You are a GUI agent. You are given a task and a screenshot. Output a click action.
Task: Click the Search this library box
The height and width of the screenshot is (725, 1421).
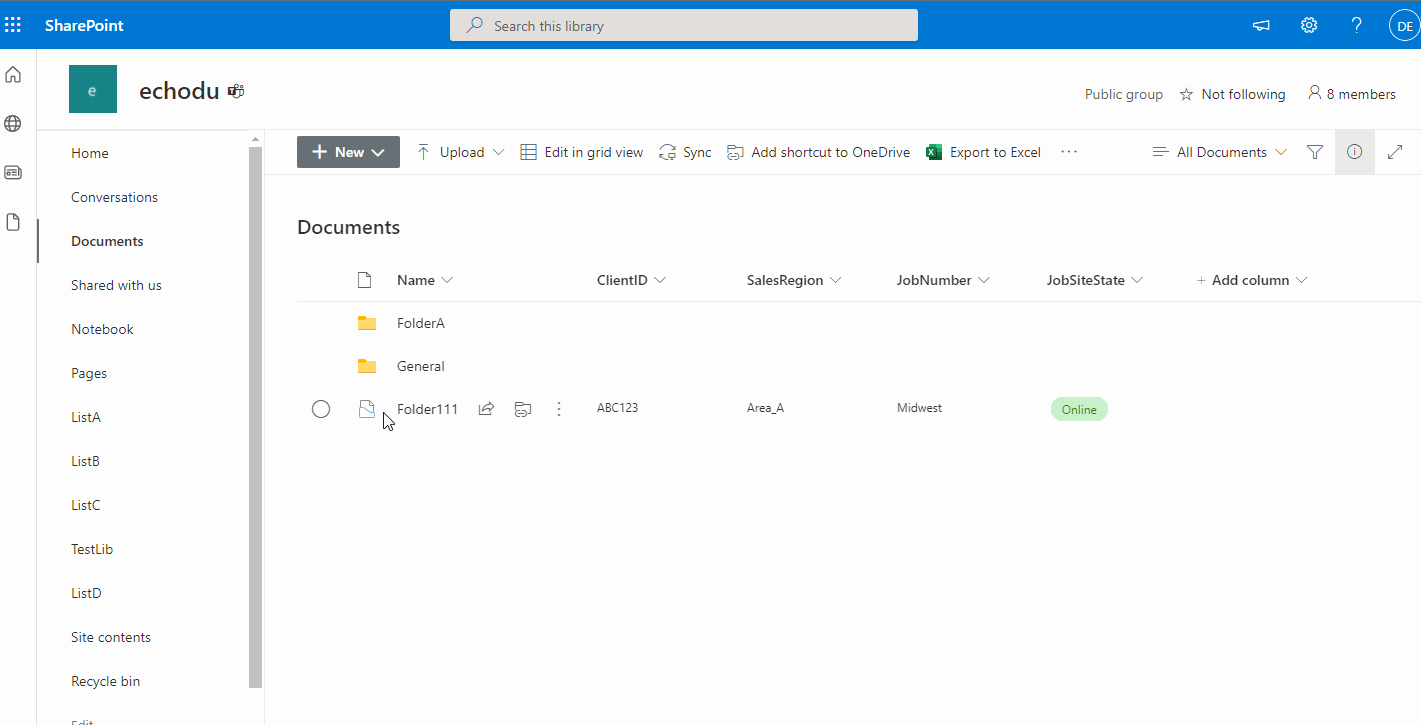[x=684, y=26]
